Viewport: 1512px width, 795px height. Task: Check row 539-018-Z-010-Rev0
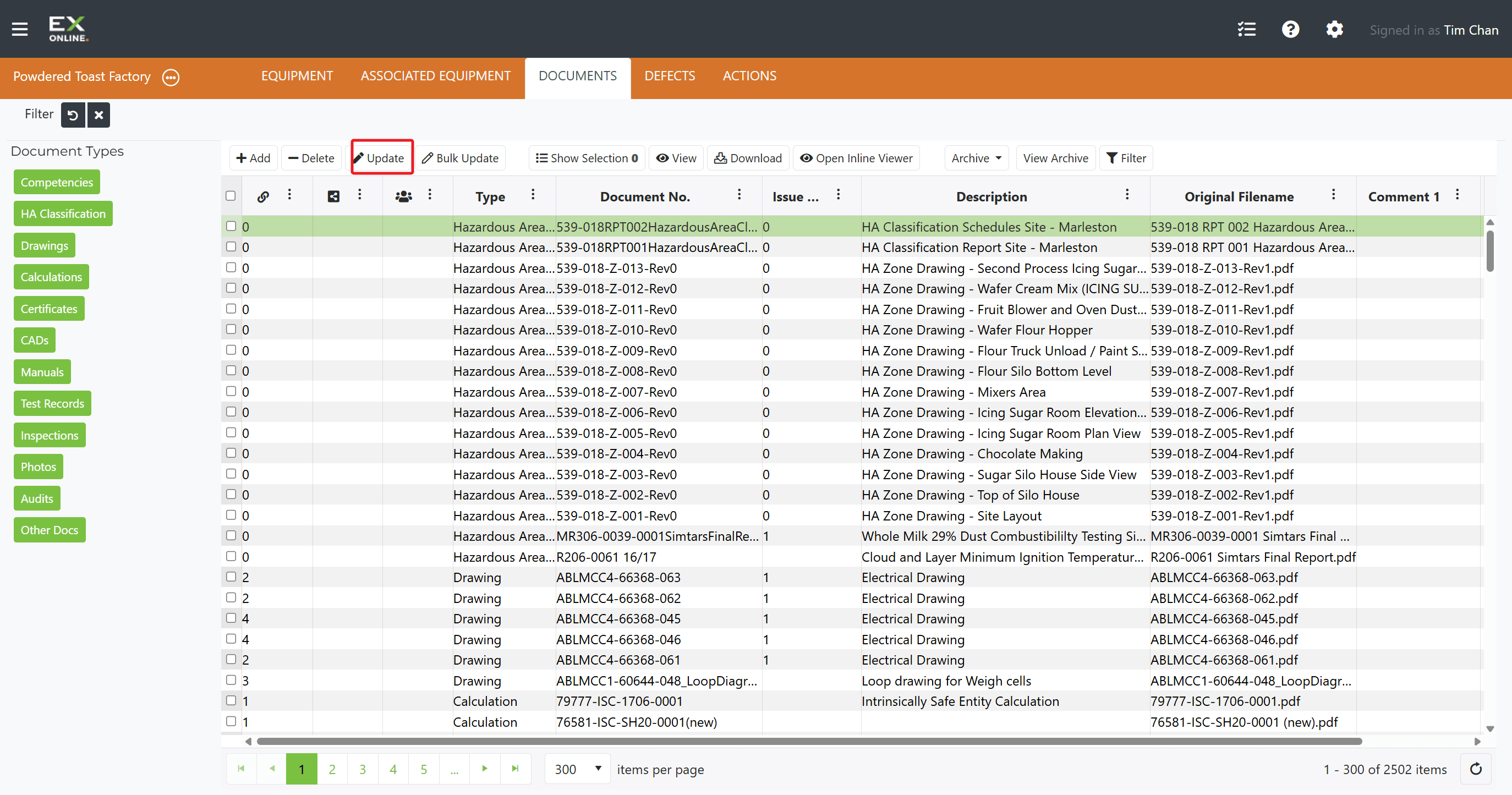[231, 329]
